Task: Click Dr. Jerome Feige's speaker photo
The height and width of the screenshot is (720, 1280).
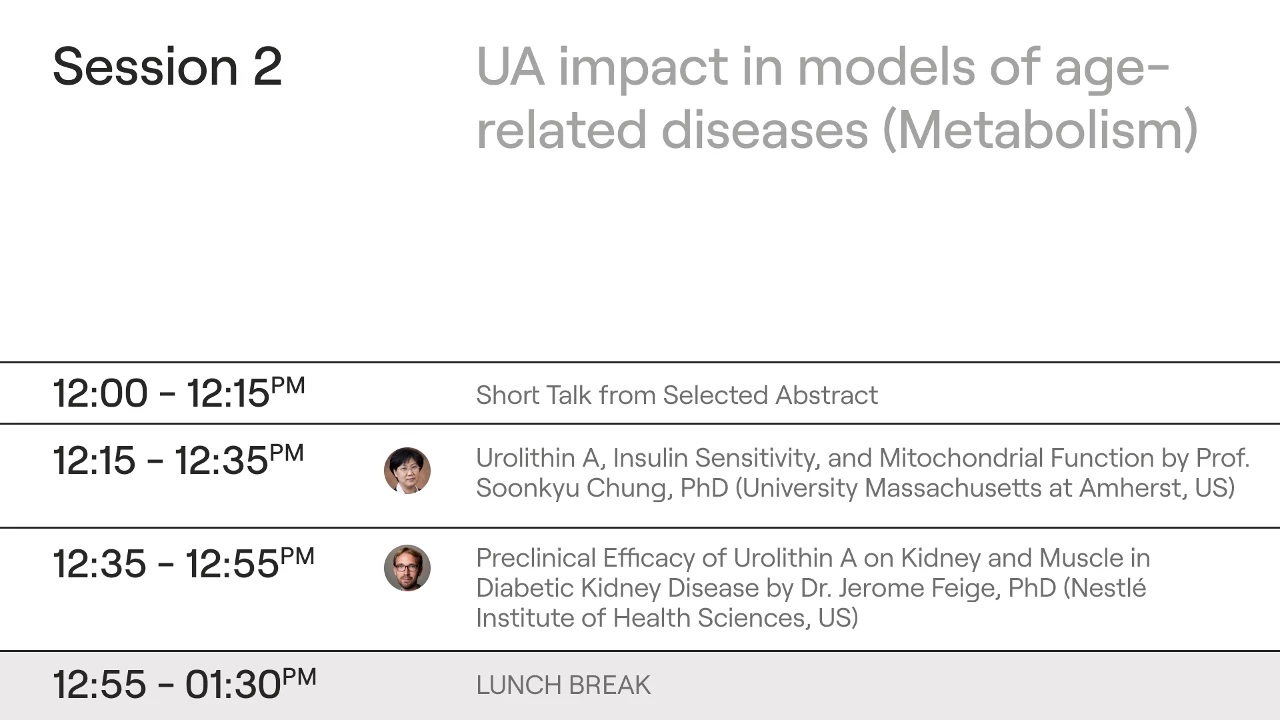Action: 407,568
